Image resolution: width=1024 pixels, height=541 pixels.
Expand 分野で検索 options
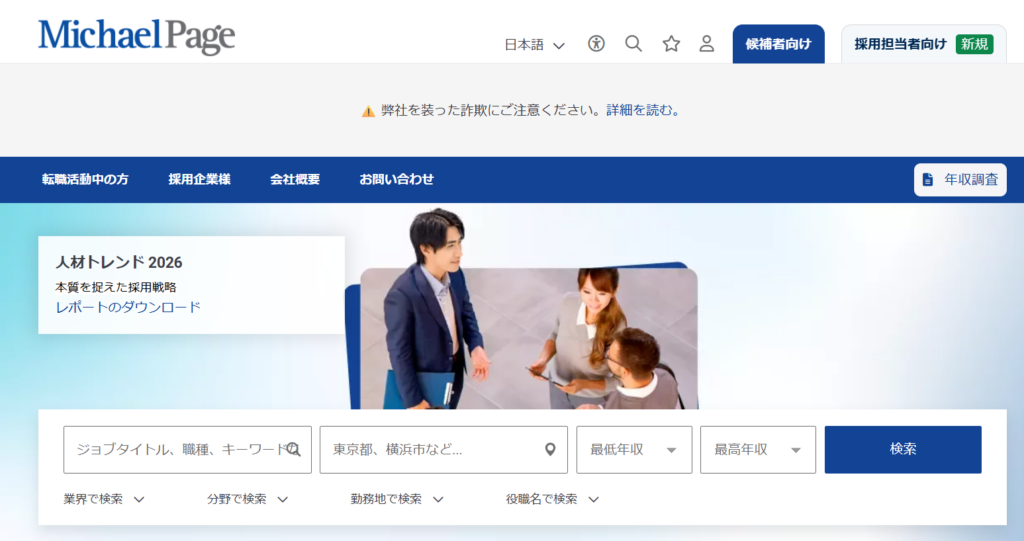point(248,499)
